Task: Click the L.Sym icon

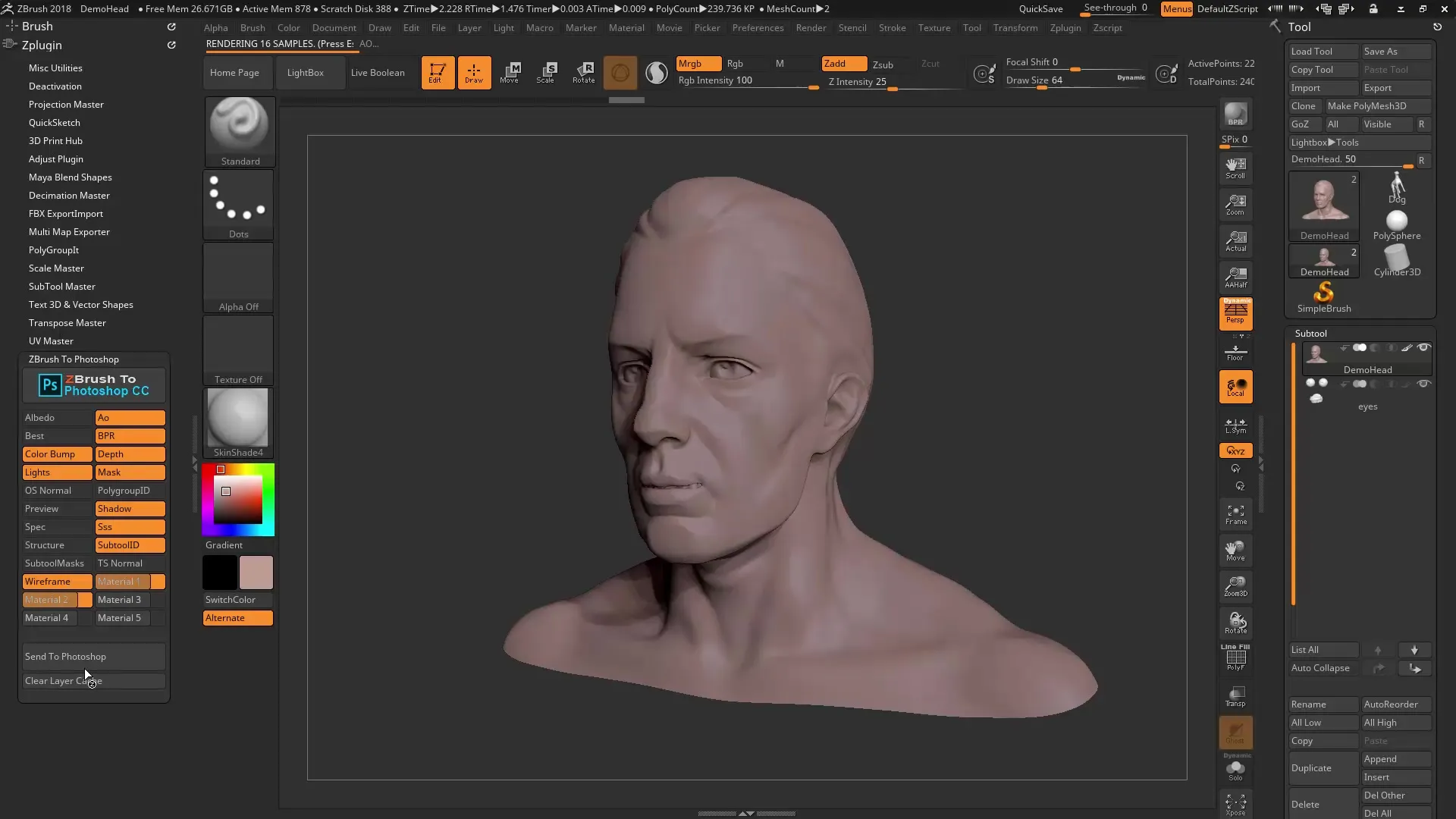Action: click(1235, 425)
